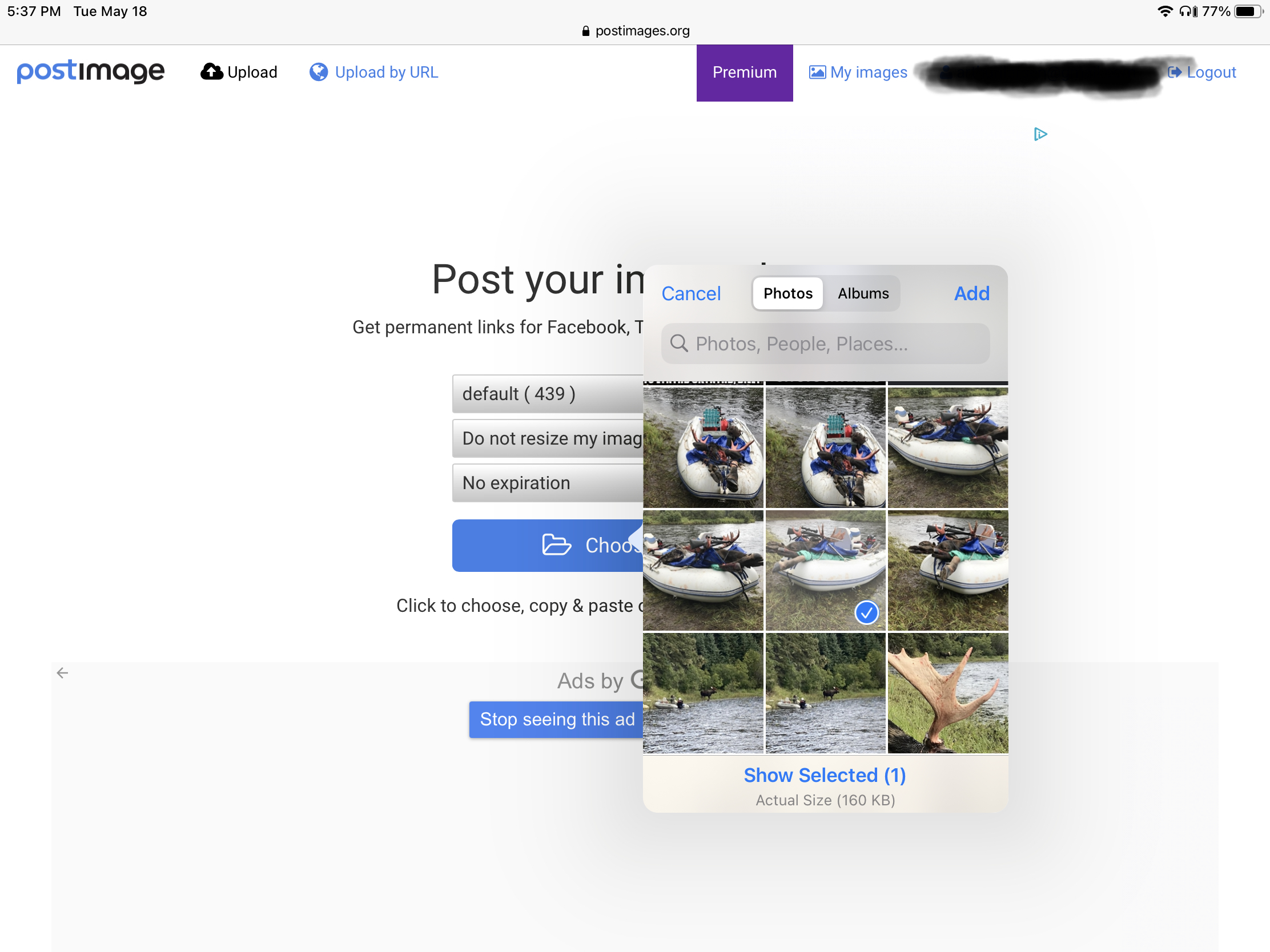Image resolution: width=1270 pixels, height=952 pixels.
Task: Select the moose antler close-up photo
Action: (x=947, y=693)
